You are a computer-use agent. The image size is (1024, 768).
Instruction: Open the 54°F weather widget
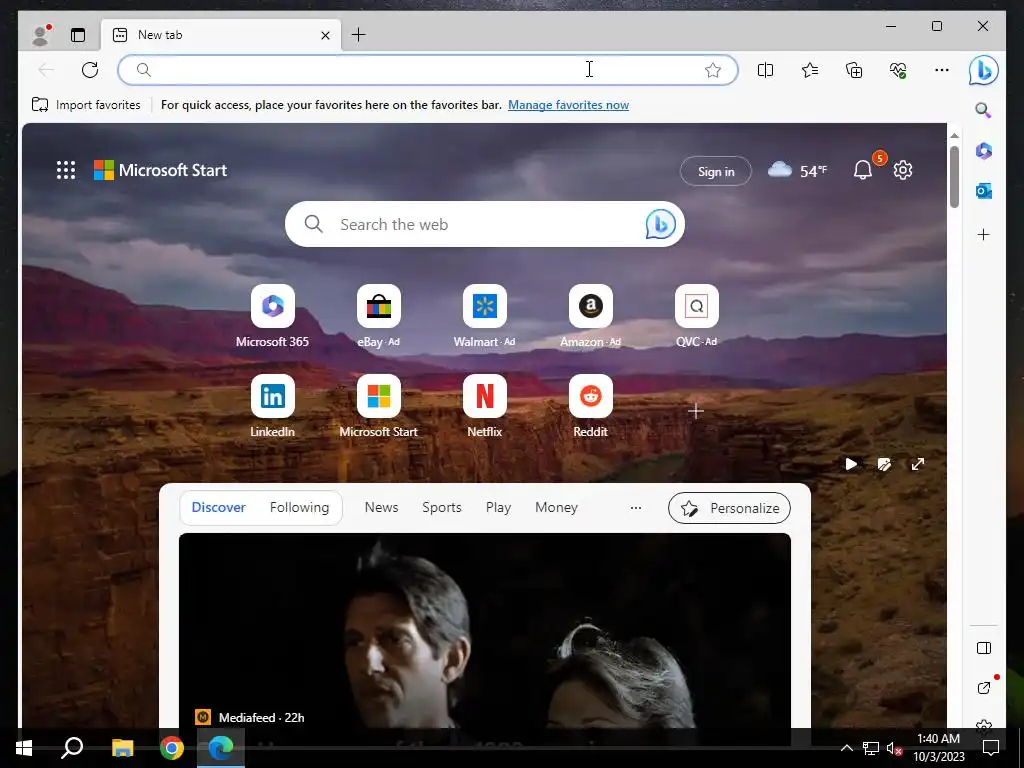[x=797, y=171]
